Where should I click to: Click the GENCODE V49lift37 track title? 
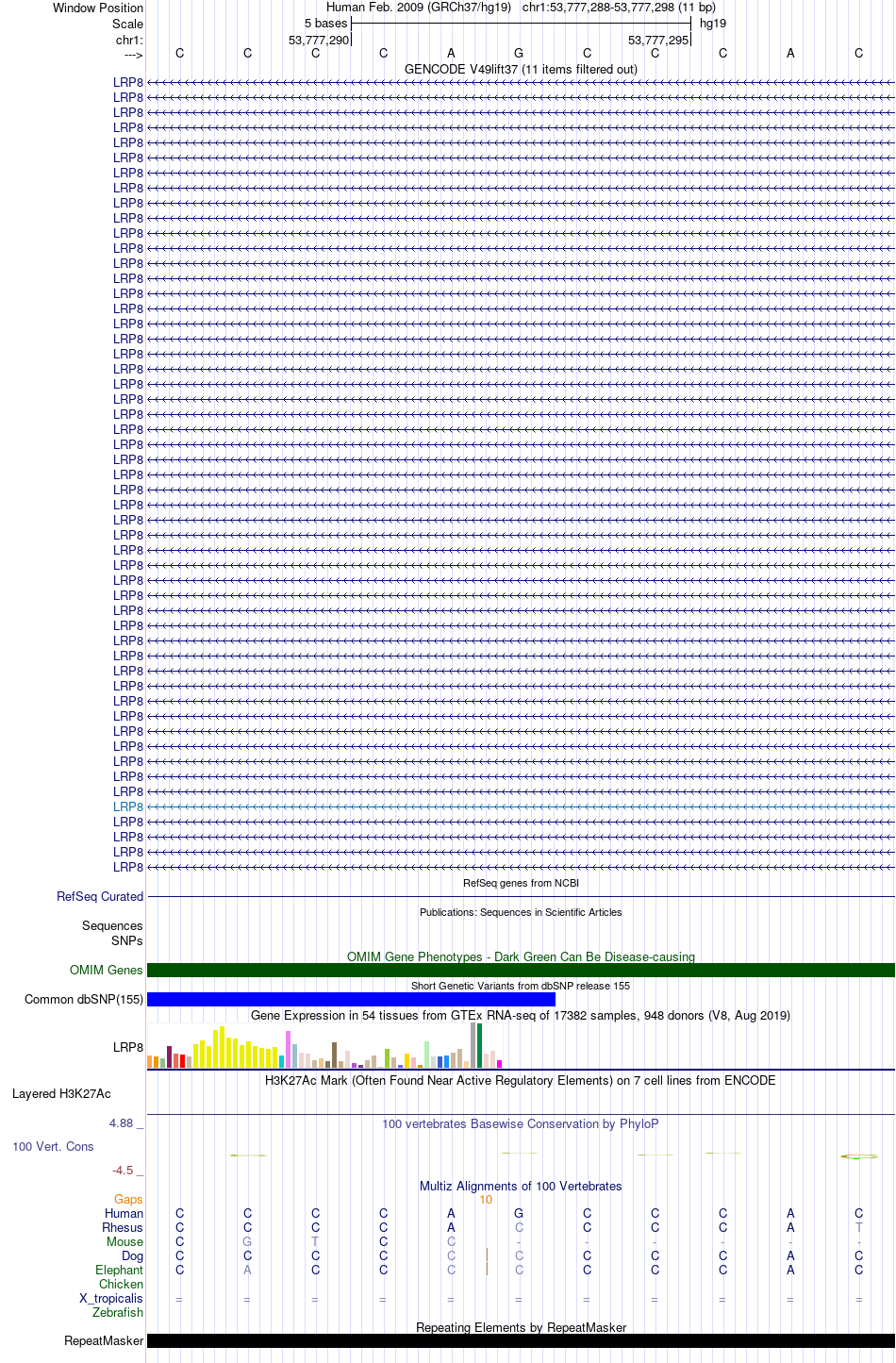click(x=521, y=69)
